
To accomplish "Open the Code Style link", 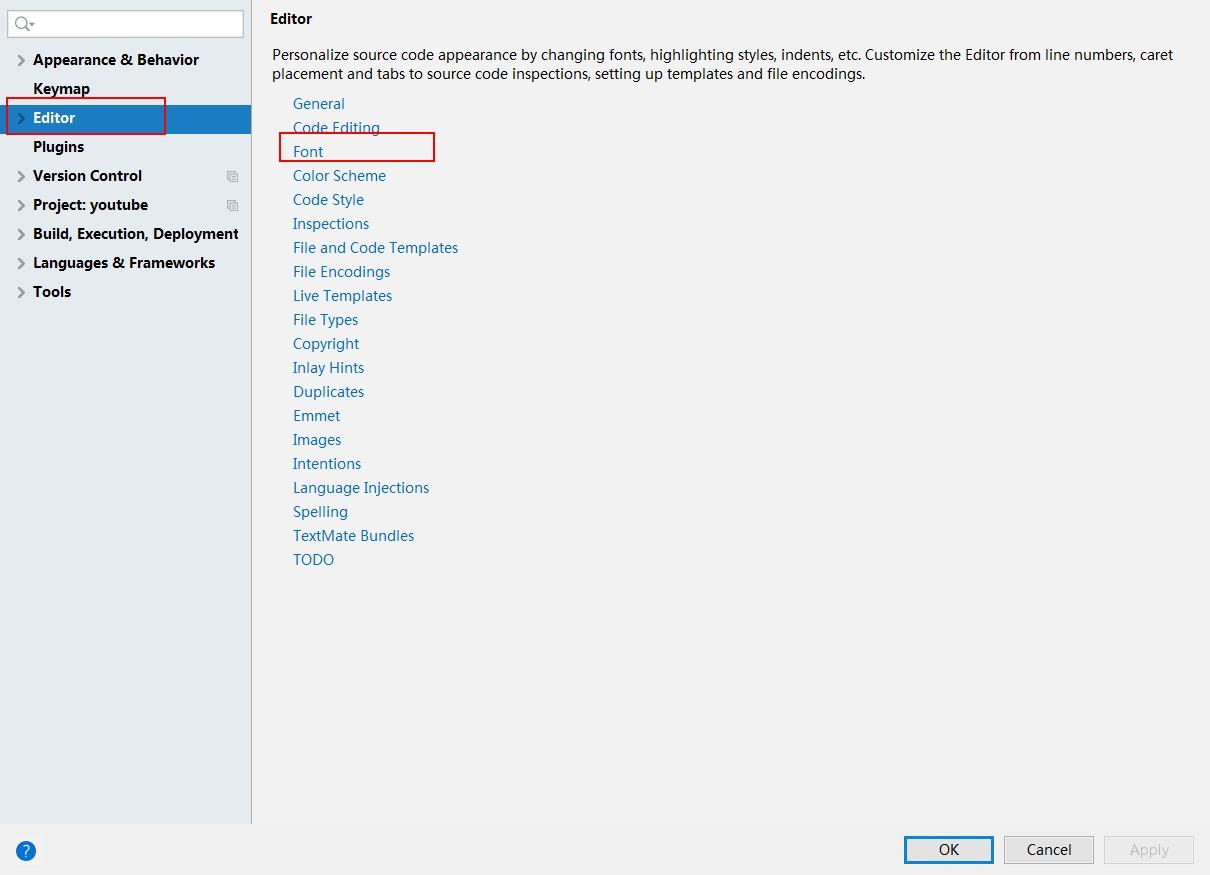I will pyautogui.click(x=328, y=200).
